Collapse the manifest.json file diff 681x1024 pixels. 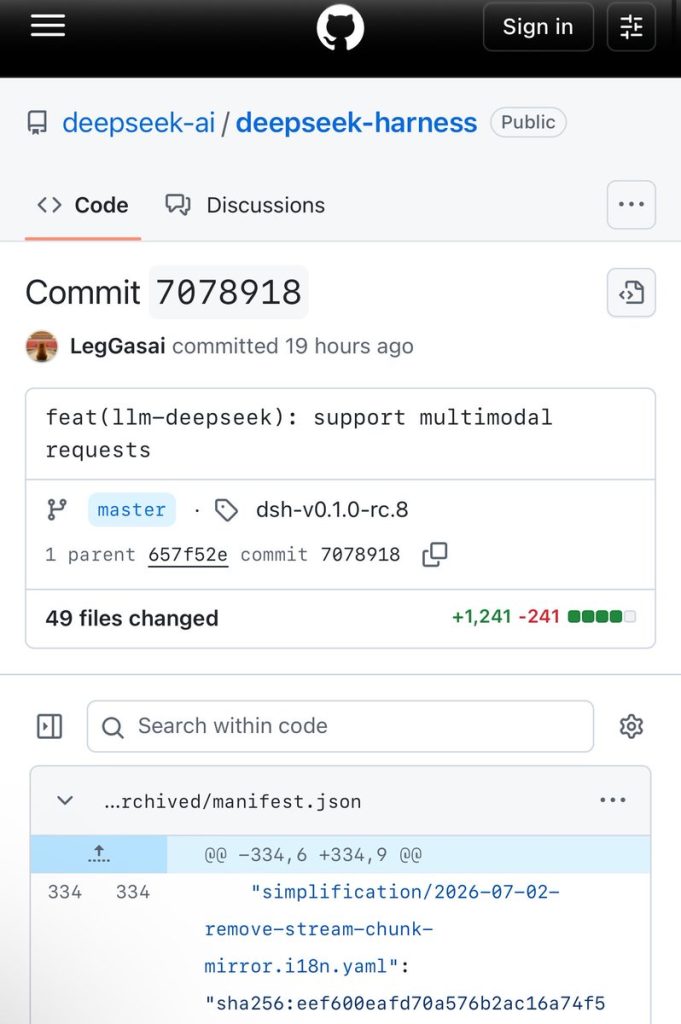coord(65,800)
